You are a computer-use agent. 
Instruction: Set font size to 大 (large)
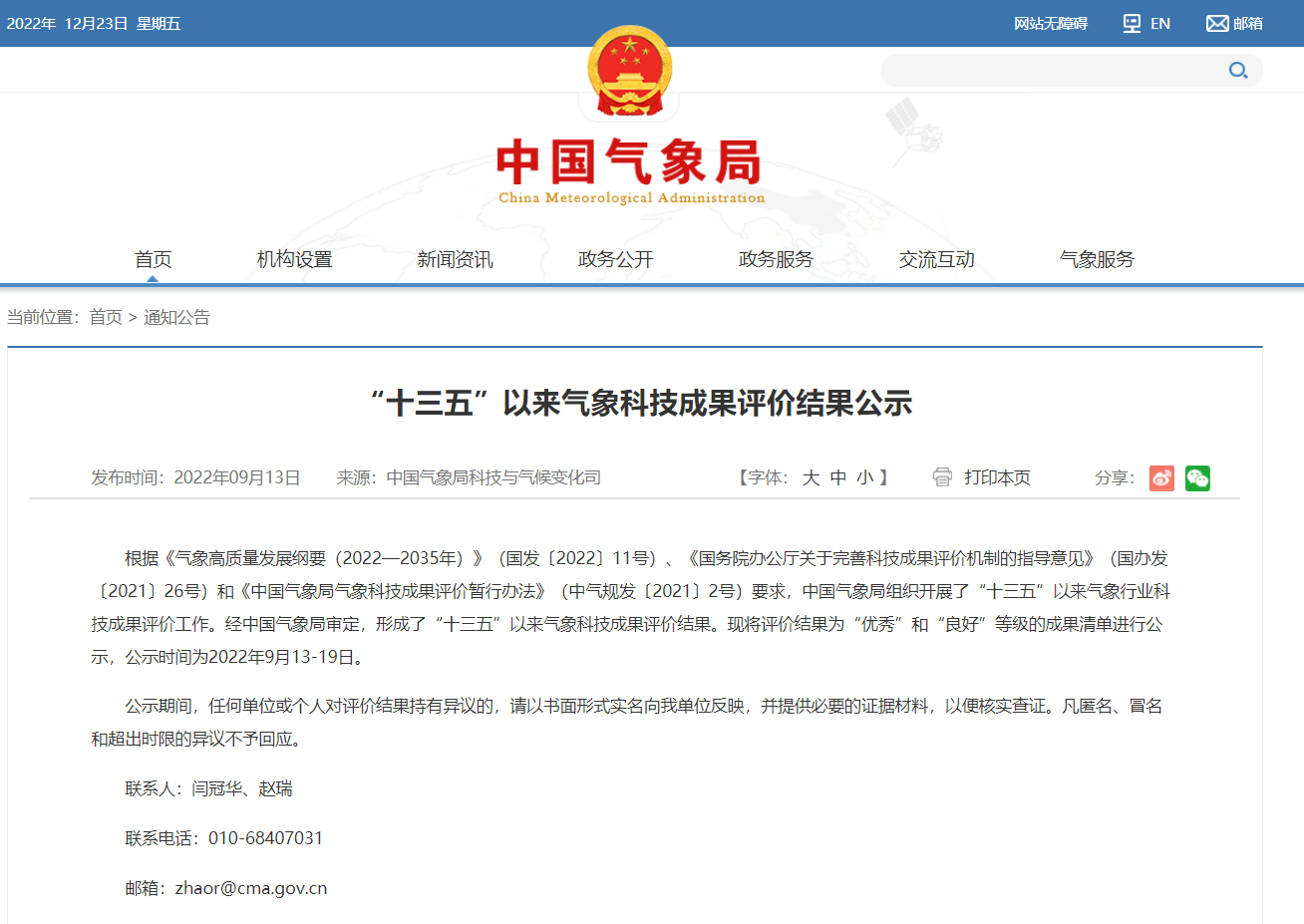811,478
